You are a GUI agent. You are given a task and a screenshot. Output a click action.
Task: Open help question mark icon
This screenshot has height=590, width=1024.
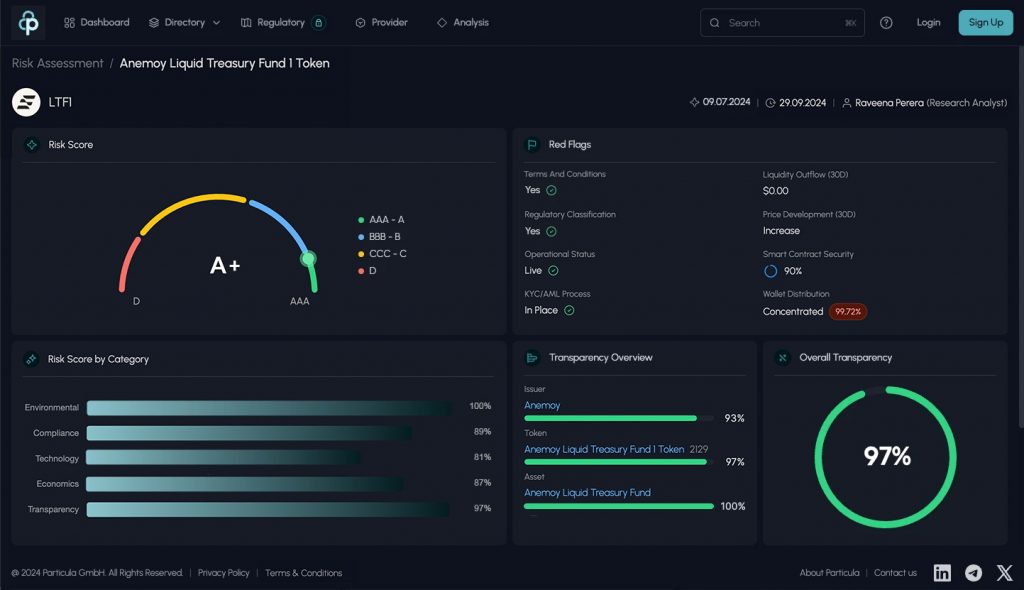(886, 23)
